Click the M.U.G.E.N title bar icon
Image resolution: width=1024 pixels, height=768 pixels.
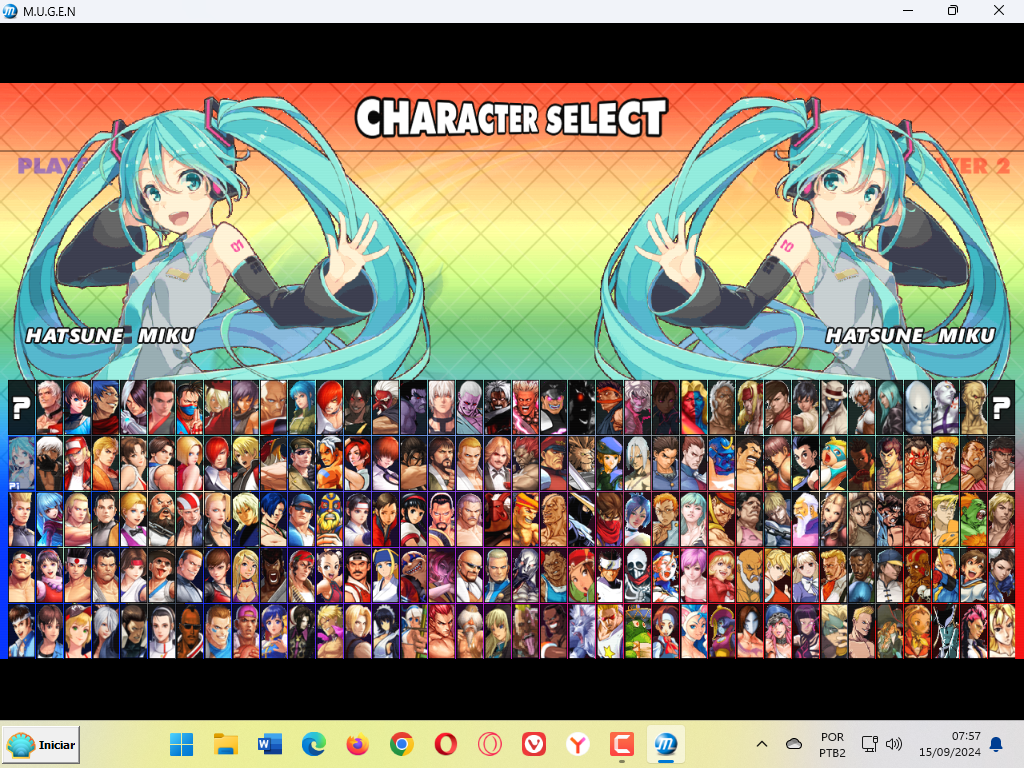coord(10,11)
